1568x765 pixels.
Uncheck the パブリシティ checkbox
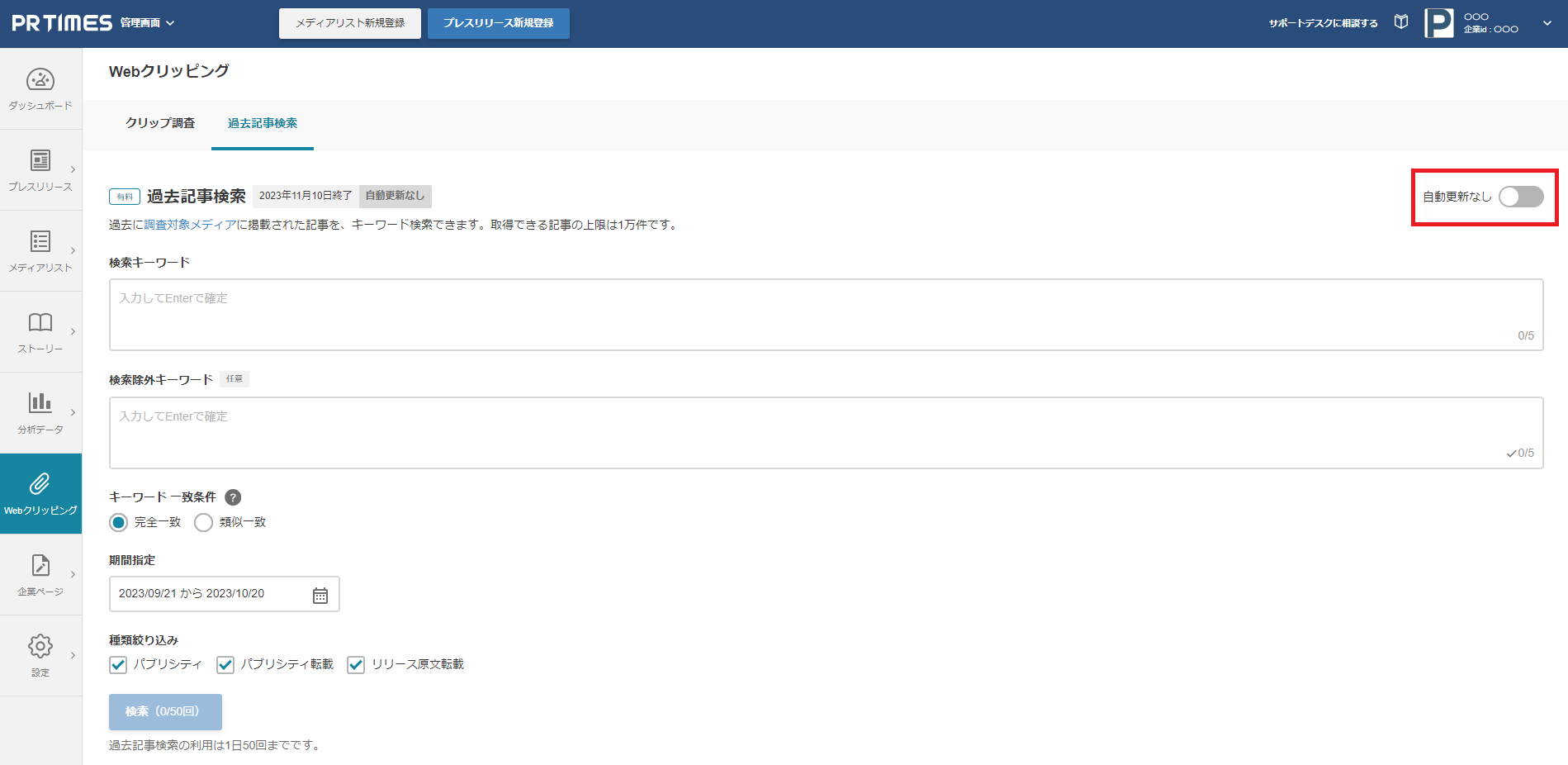tap(118, 665)
